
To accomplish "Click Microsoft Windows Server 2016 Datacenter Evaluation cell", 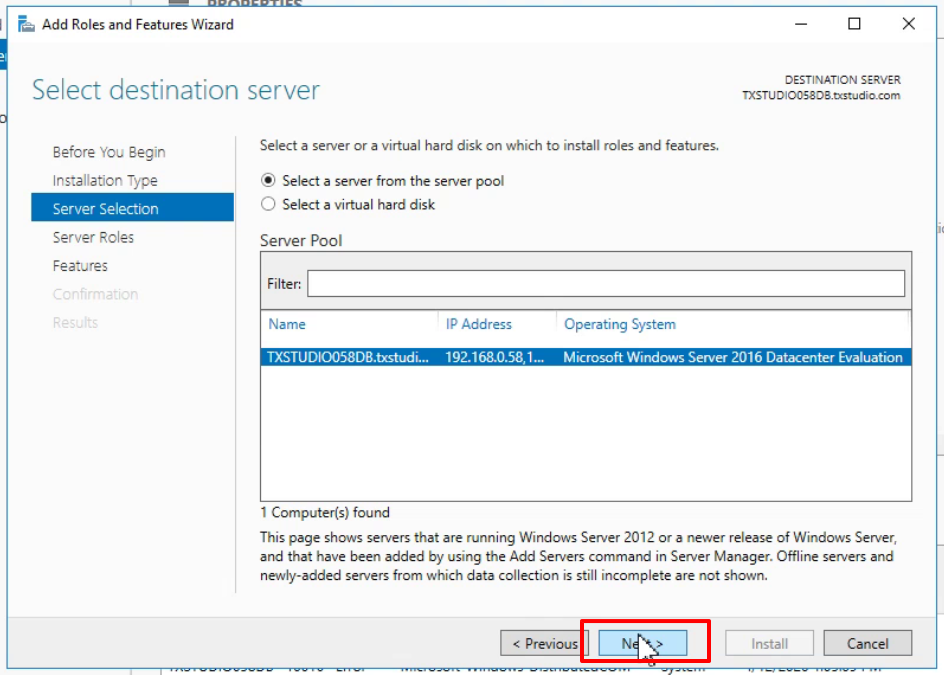I will coord(733,357).
